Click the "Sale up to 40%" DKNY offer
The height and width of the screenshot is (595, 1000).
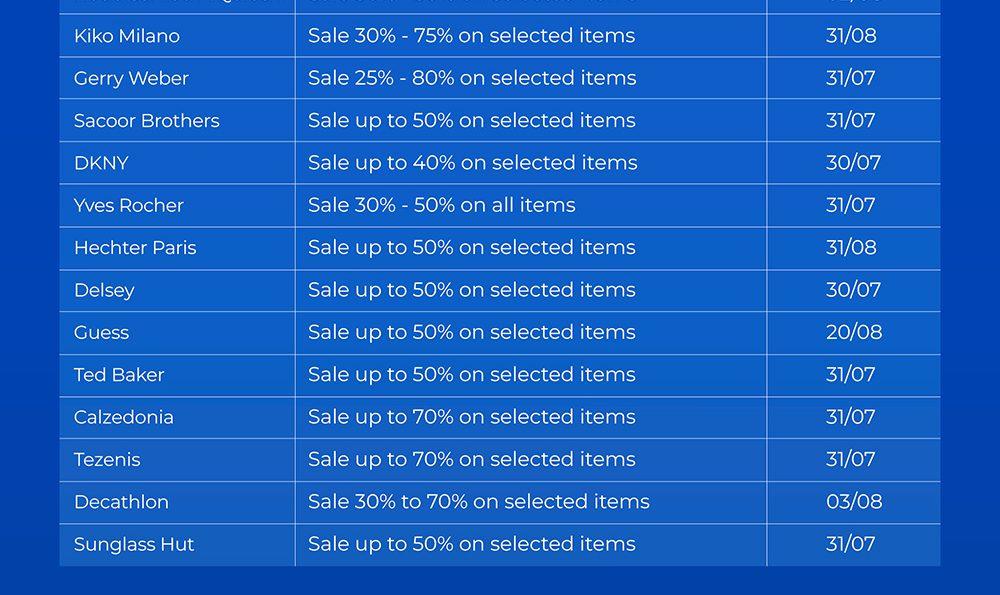pos(472,163)
